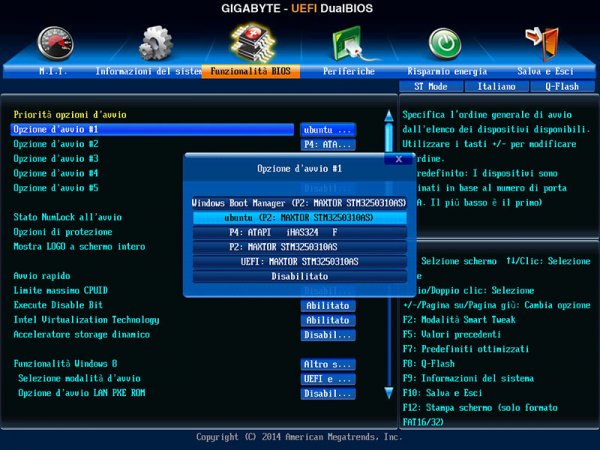Screen dimensions: 600x450
Task: Select Opzione d'avvio #3 row
Action: [x=56, y=158]
